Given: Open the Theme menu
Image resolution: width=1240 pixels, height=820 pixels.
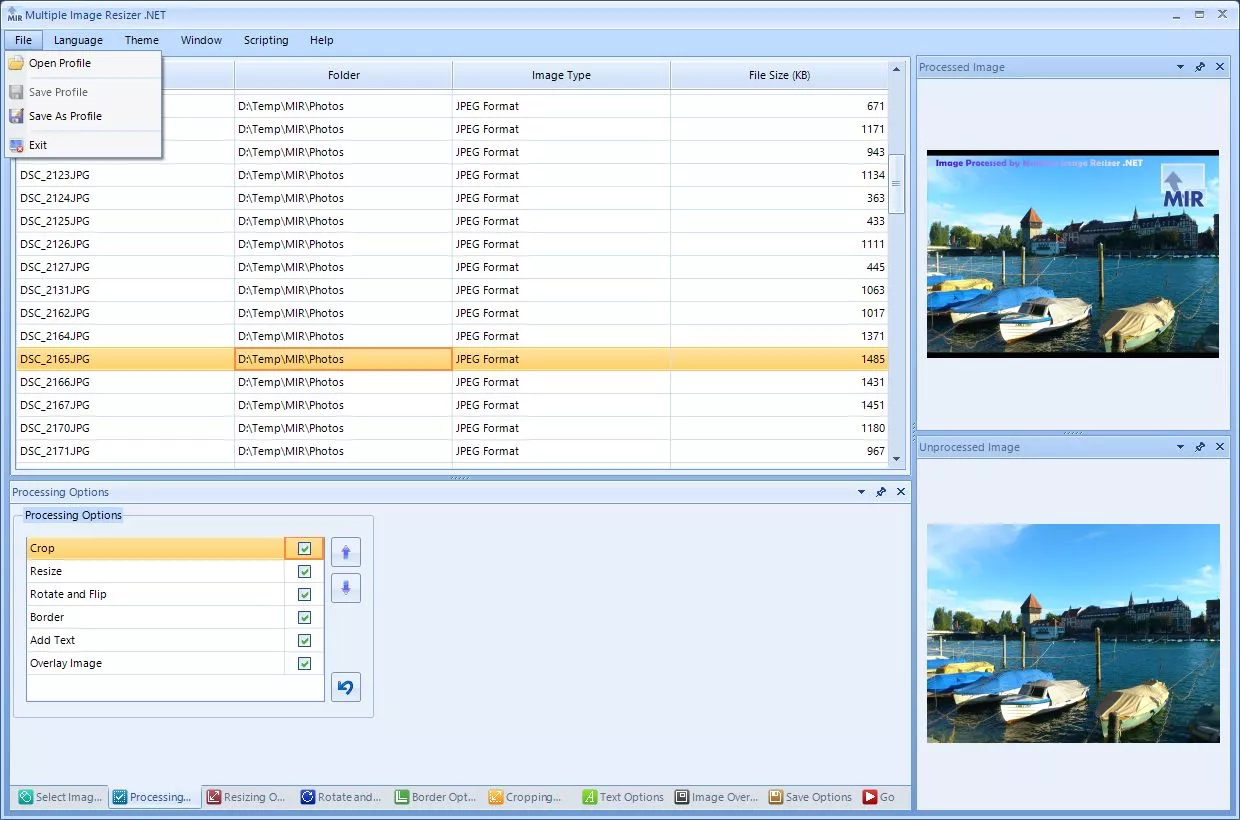Looking at the screenshot, I should tap(141, 40).
